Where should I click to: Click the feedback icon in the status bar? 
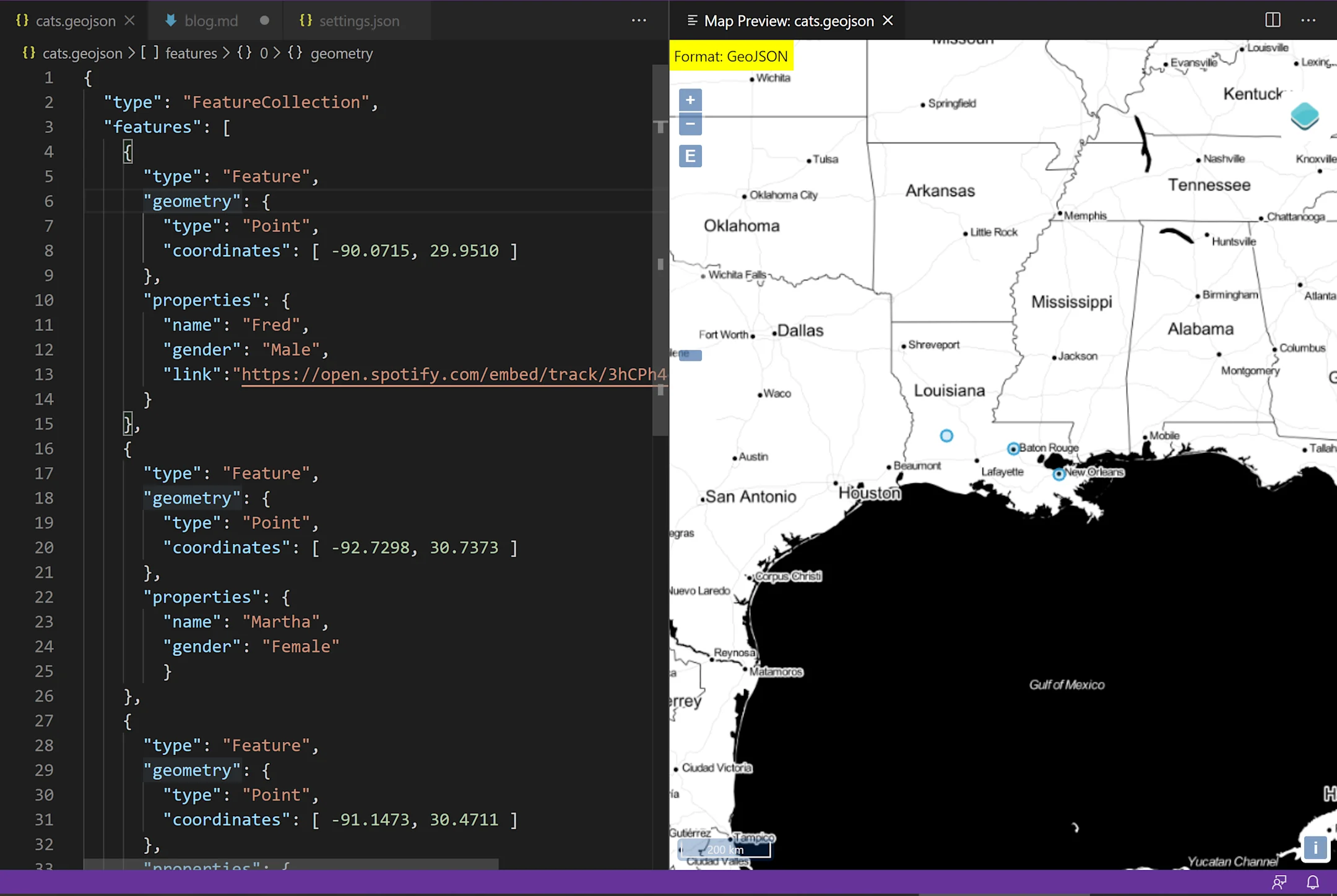point(1280,882)
